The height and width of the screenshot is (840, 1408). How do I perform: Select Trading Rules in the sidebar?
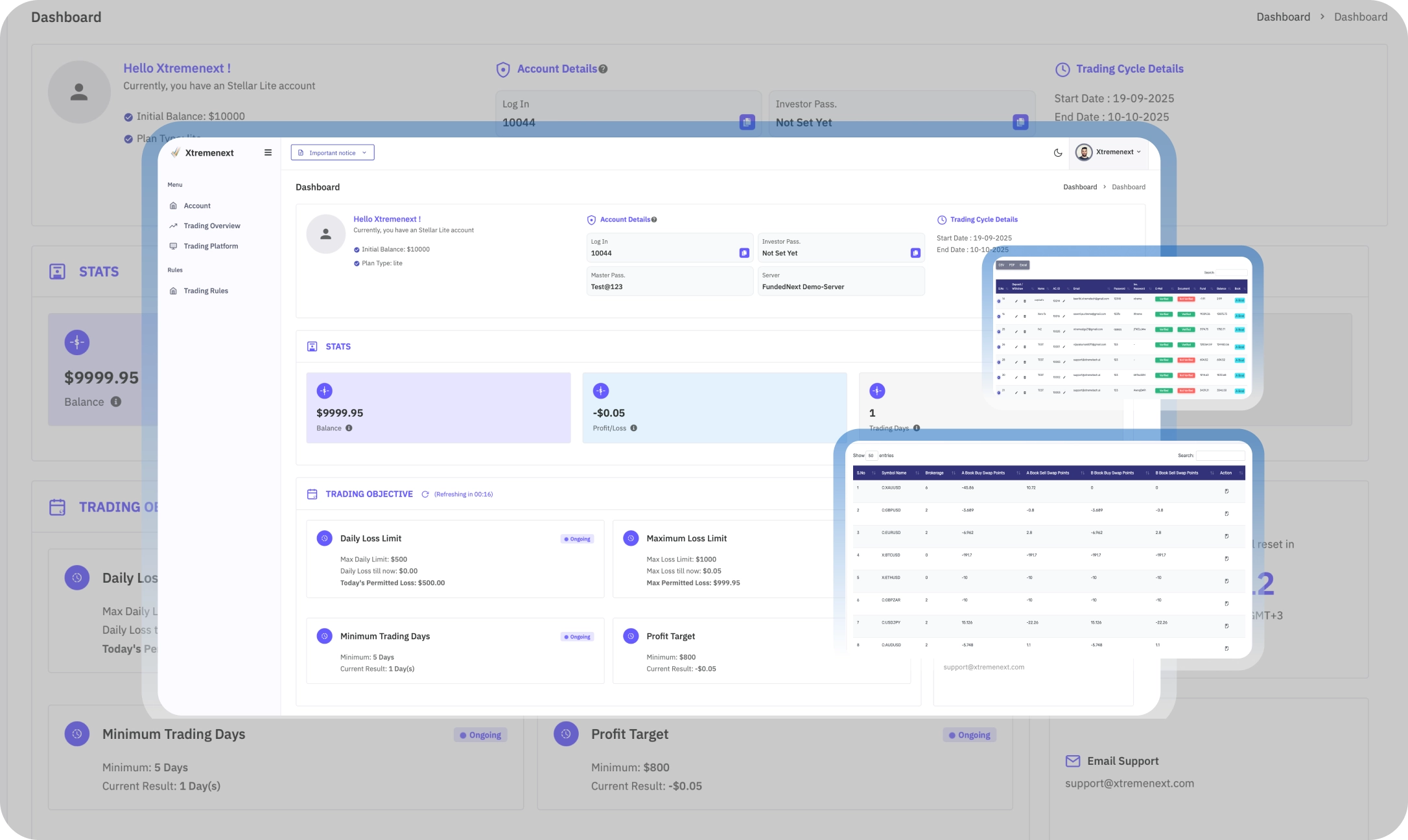[x=205, y=291]
